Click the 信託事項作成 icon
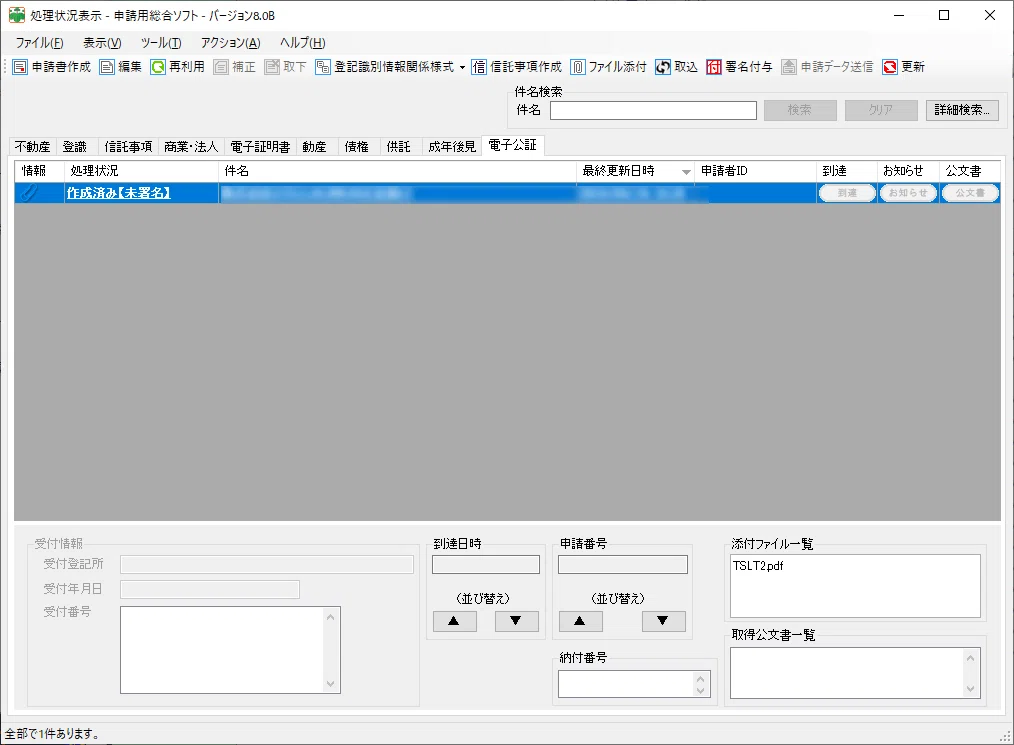 coord(479,67)
